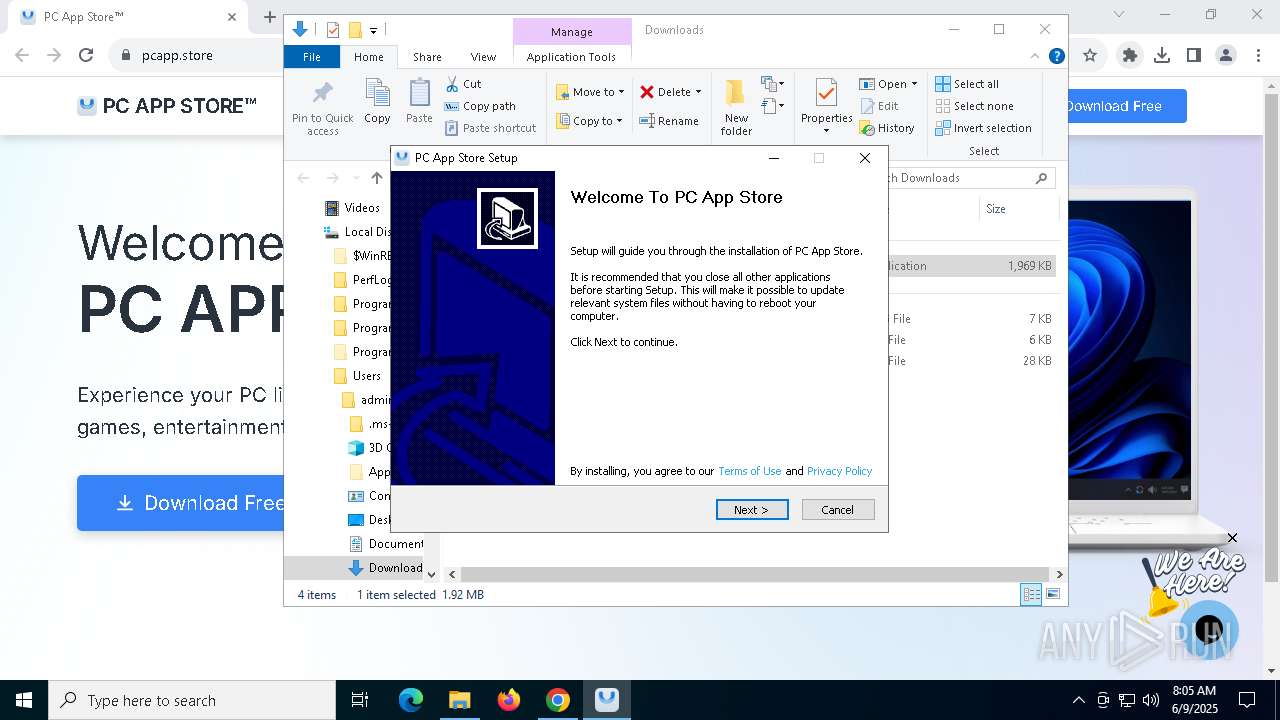Click Pin to Quick access icon
This screenshot has width=1280, height=720.
[322, 108]
